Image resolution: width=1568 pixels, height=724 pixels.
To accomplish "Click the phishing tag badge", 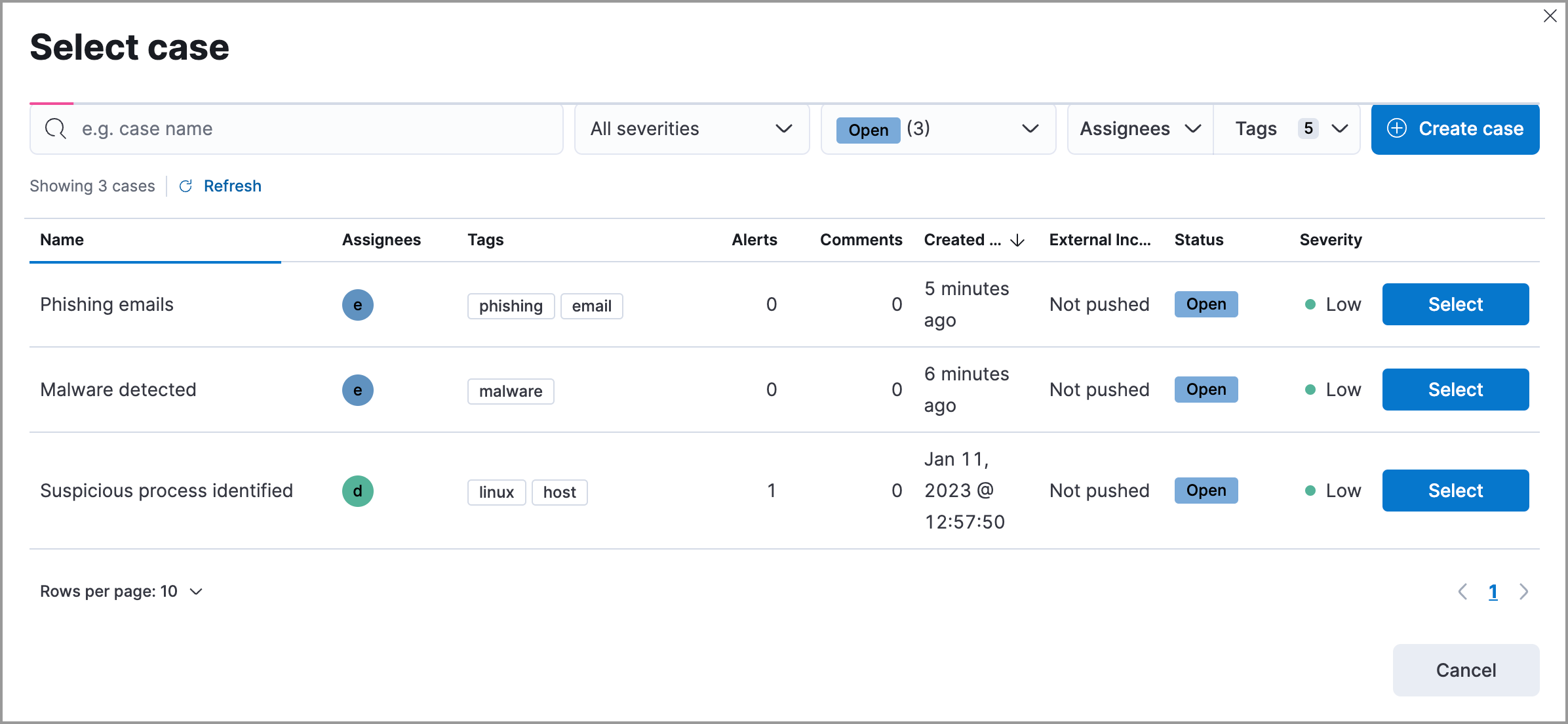I will (511, 306).
